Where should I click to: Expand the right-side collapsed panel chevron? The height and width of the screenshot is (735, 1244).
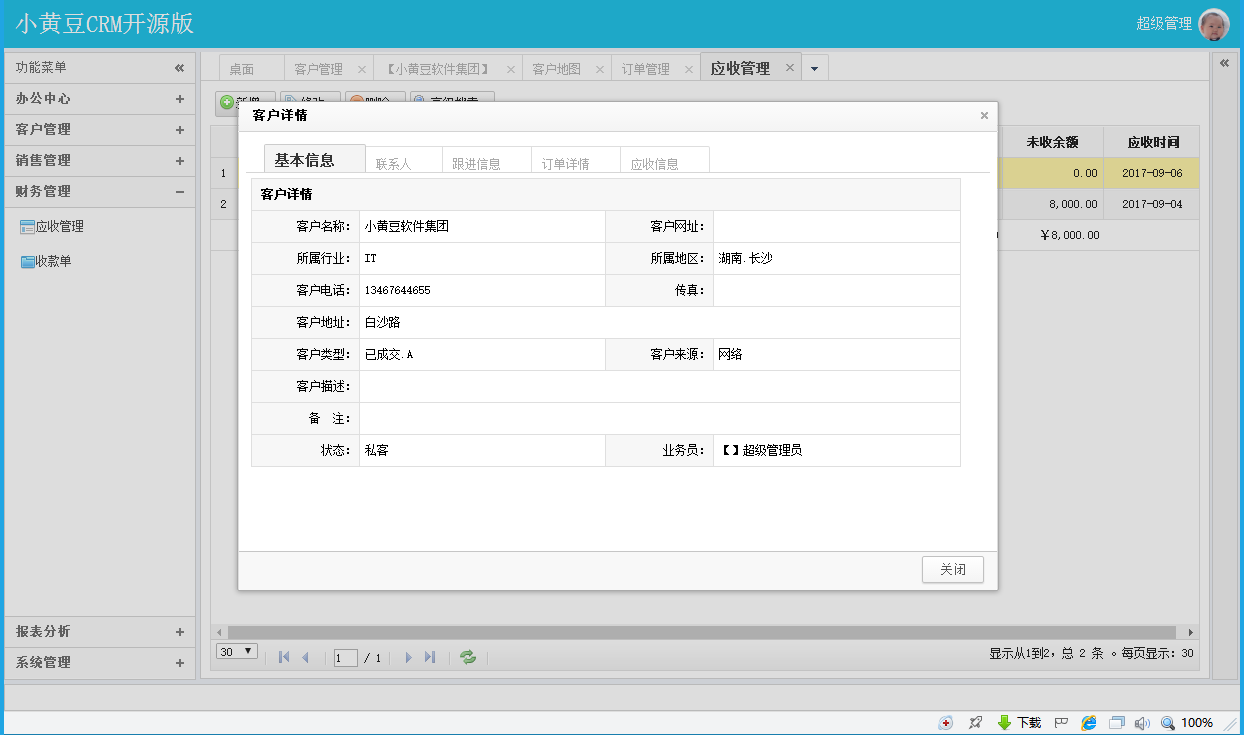pos(1224,62)
